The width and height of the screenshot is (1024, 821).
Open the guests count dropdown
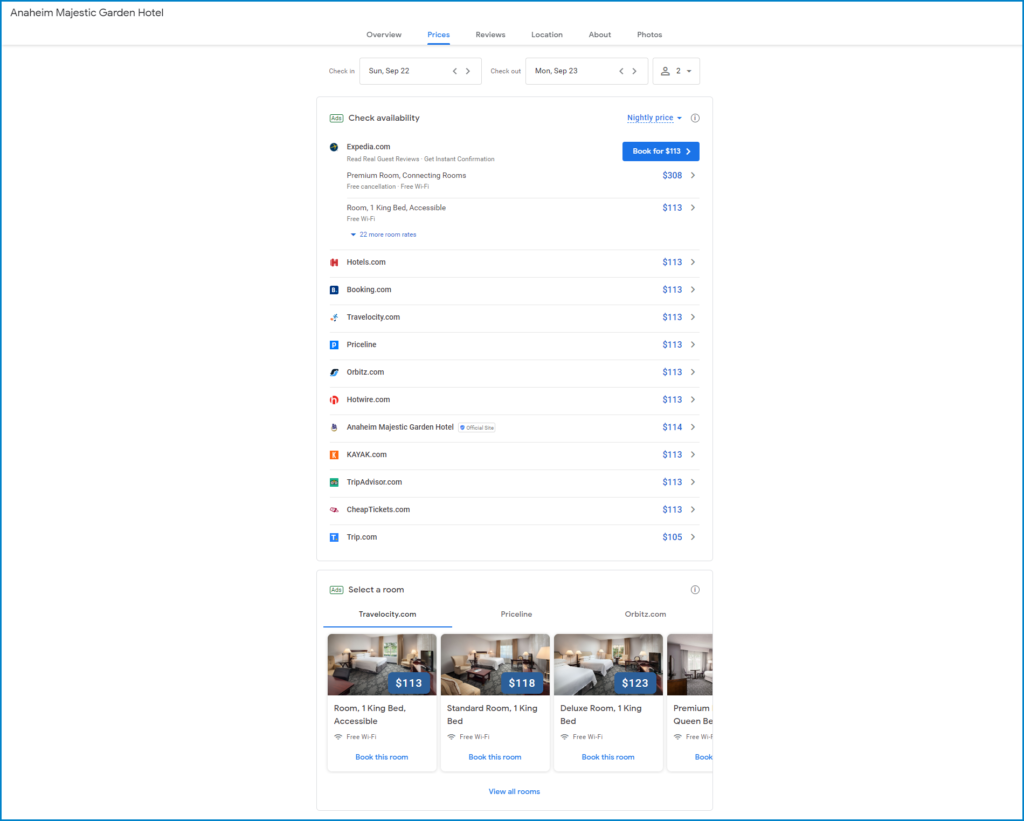click(x=676, y=71)
